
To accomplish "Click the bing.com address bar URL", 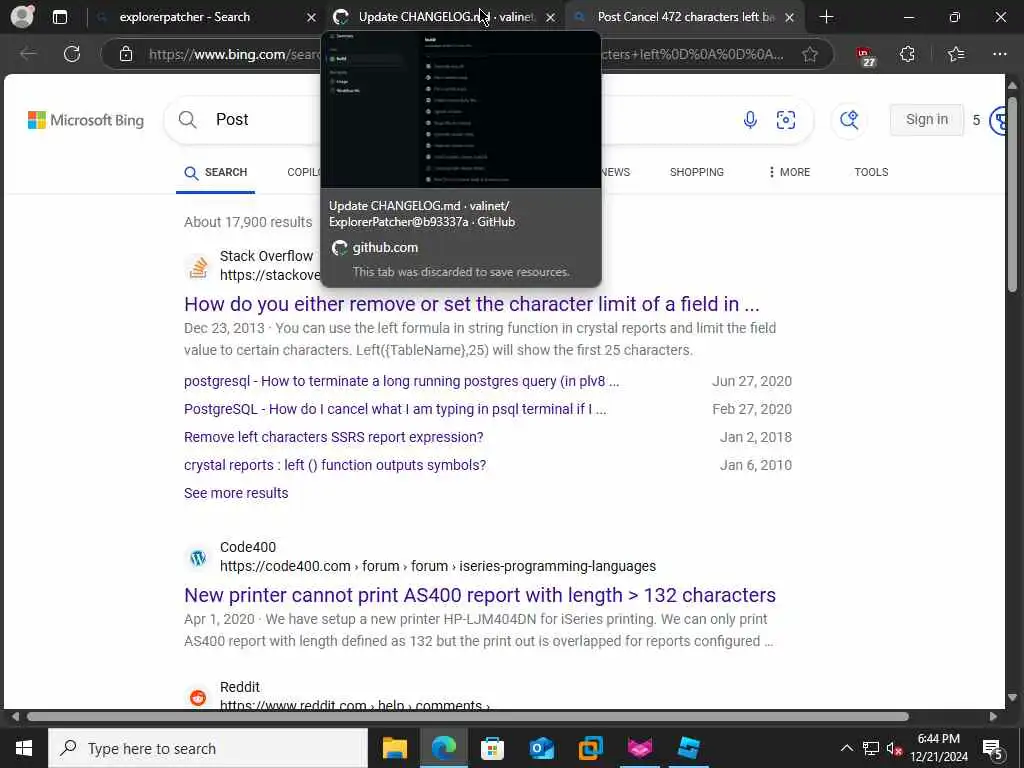I will click(x=235, y=54).
